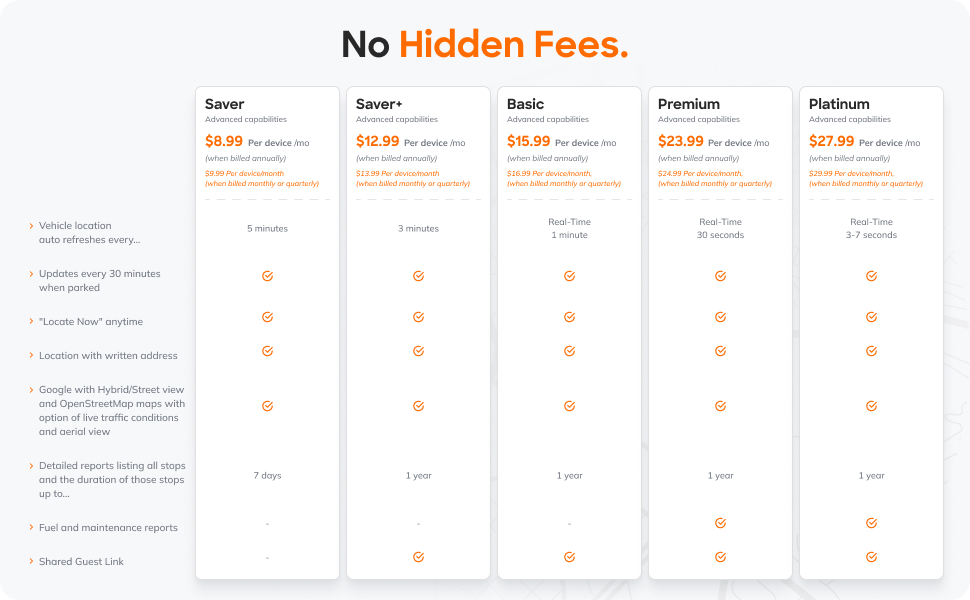
Task: Click Platinum's Google Hybrid/Street view checkmark
Action: [x=871, y=406]
